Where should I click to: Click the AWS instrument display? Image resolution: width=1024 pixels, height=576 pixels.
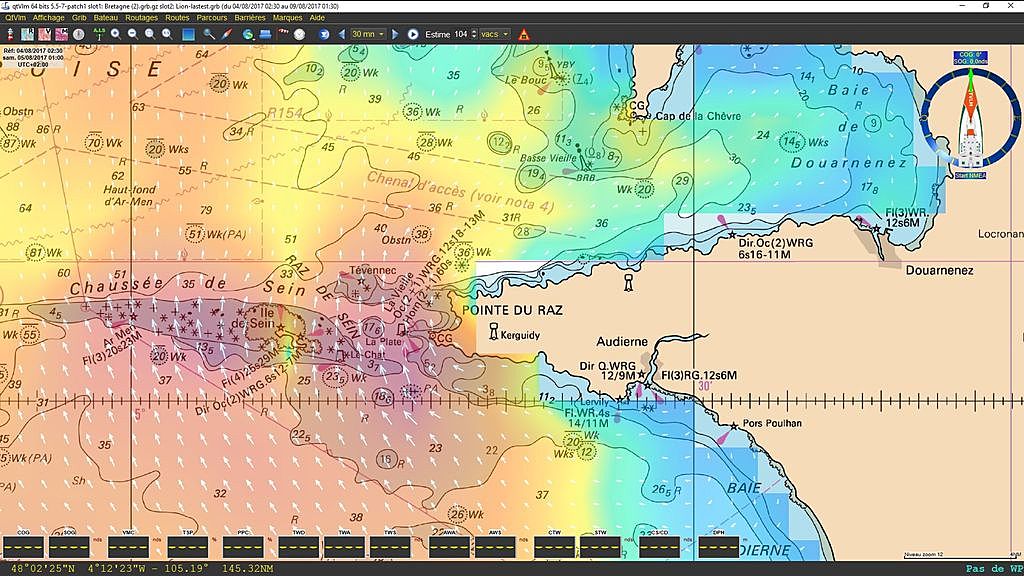[x=495, y=547]
